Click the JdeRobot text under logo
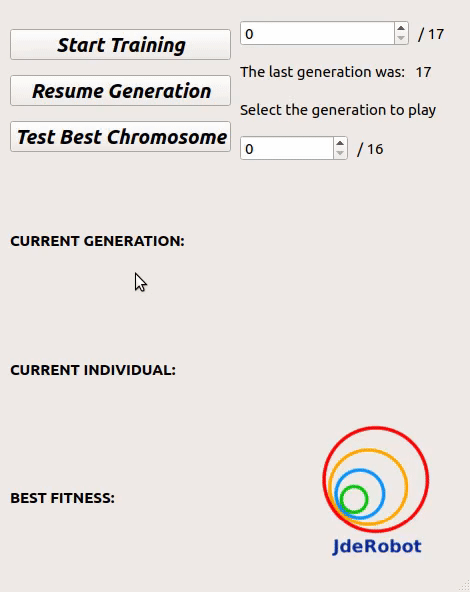470x592 pixels. point(377,546)
